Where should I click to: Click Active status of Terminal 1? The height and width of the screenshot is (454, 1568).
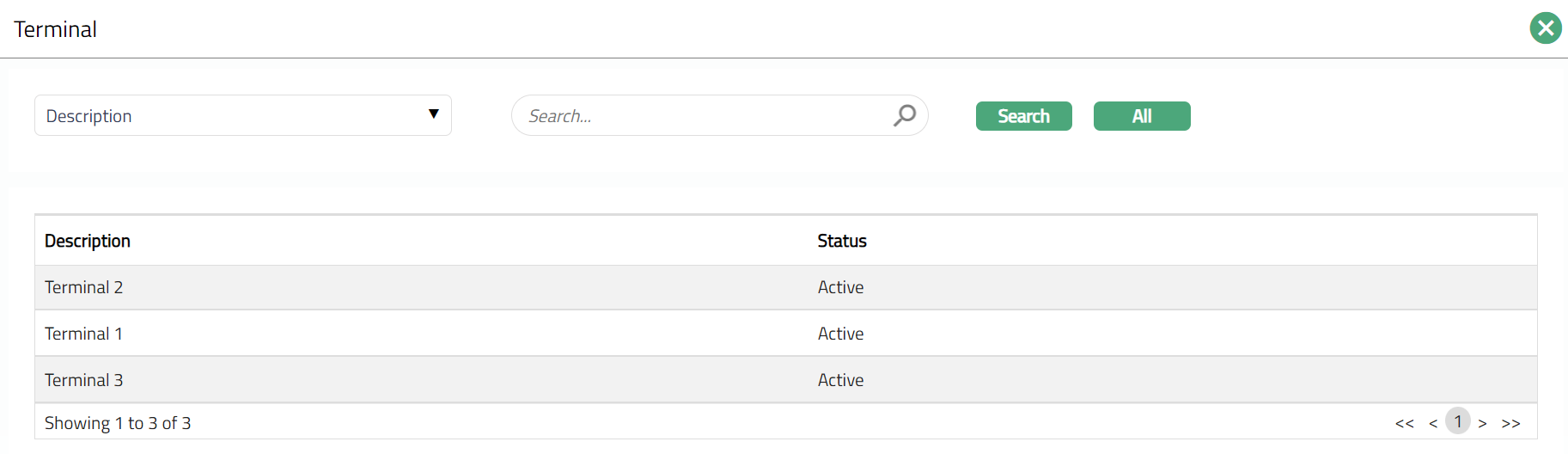840,334
